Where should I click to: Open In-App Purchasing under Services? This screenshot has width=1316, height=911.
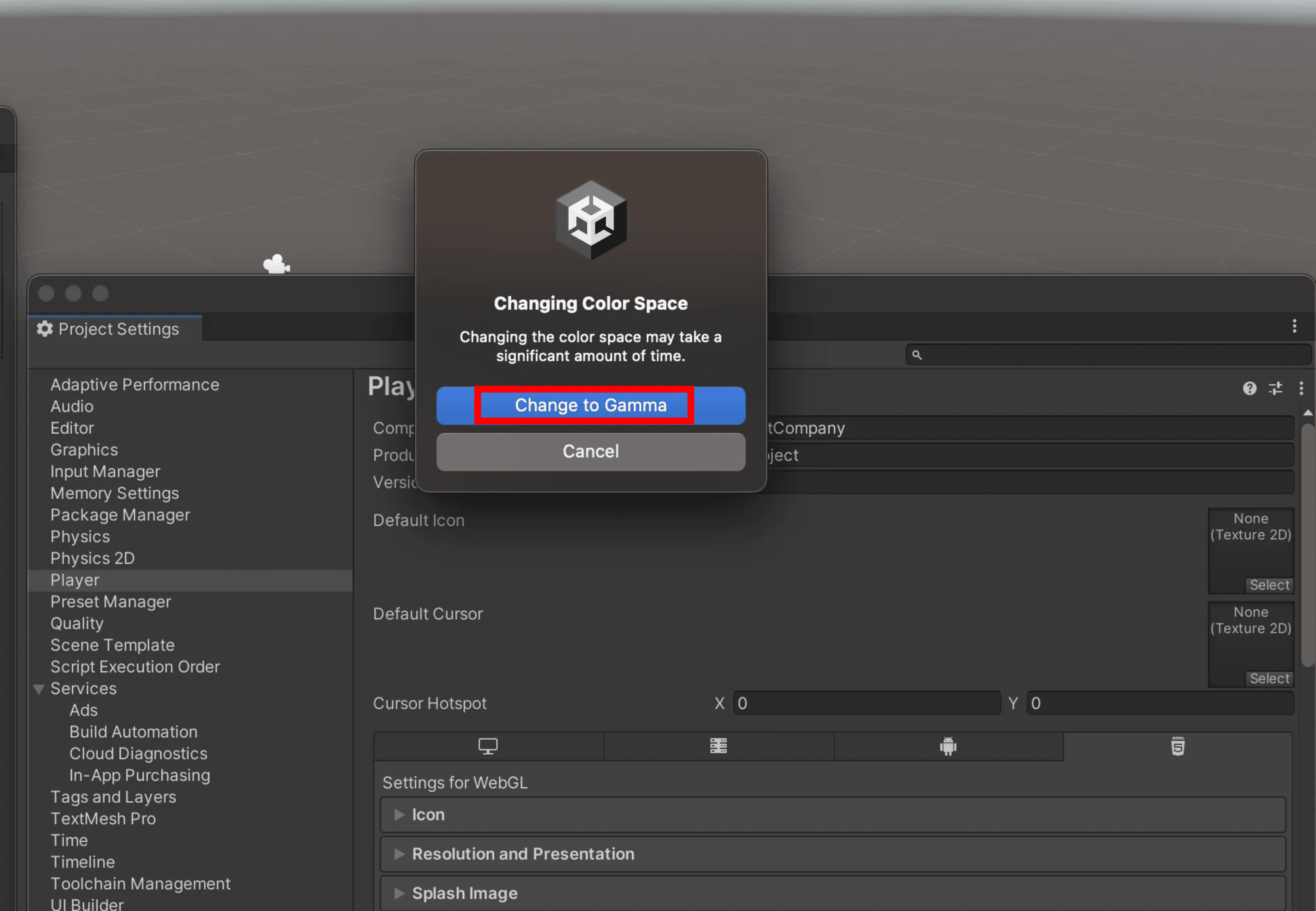(140, 775)
